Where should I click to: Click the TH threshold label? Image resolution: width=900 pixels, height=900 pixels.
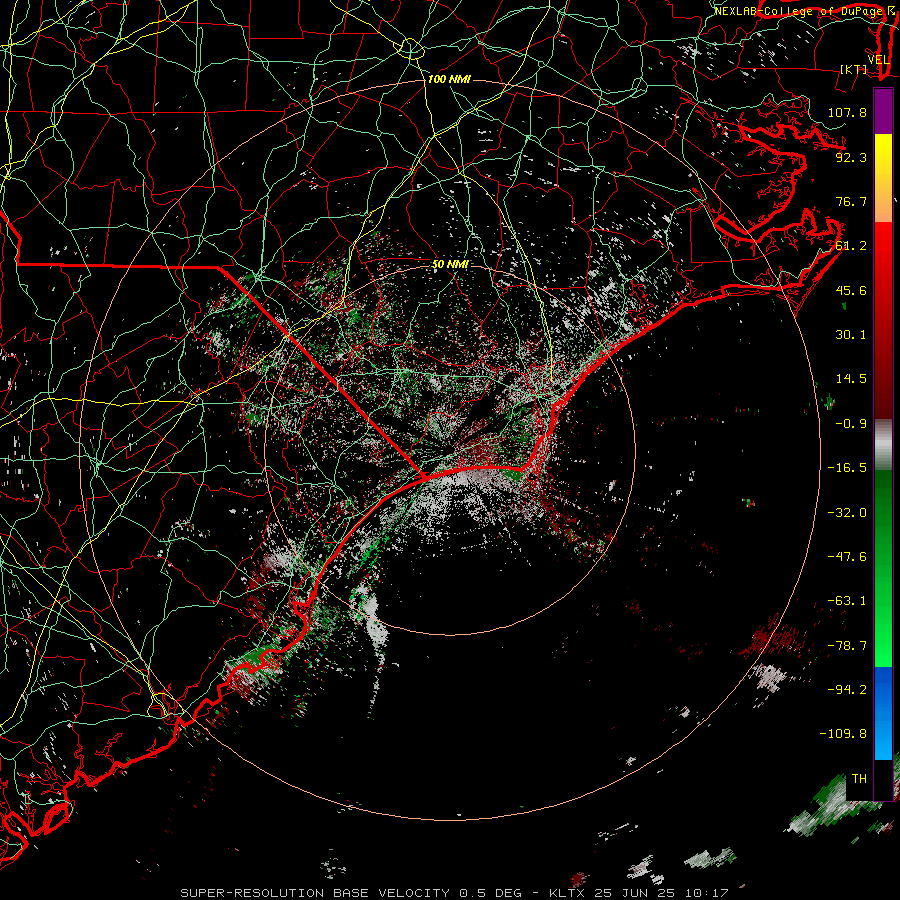click(x=859, y=779)
